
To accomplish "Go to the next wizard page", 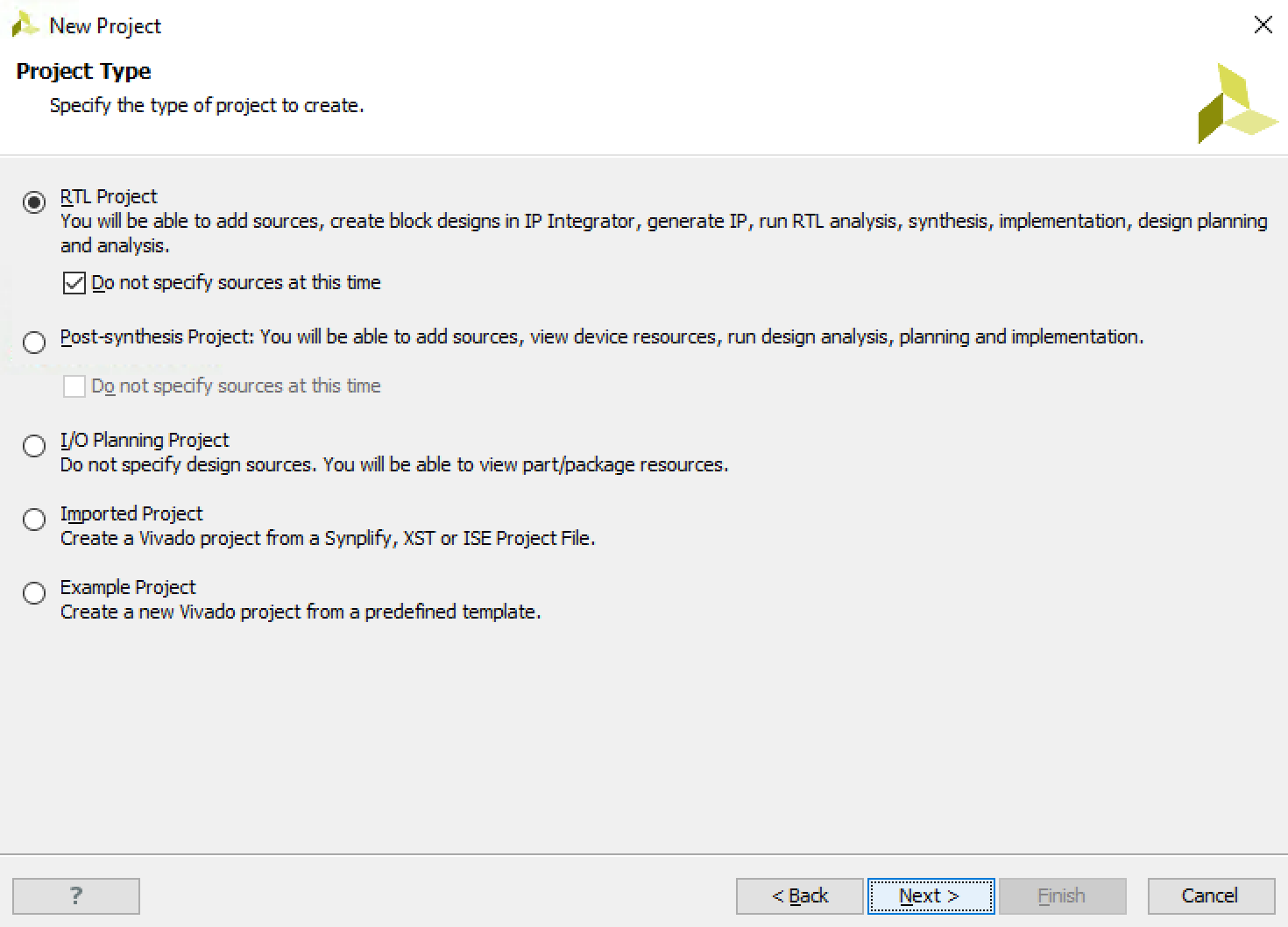I will pos(931,895).
